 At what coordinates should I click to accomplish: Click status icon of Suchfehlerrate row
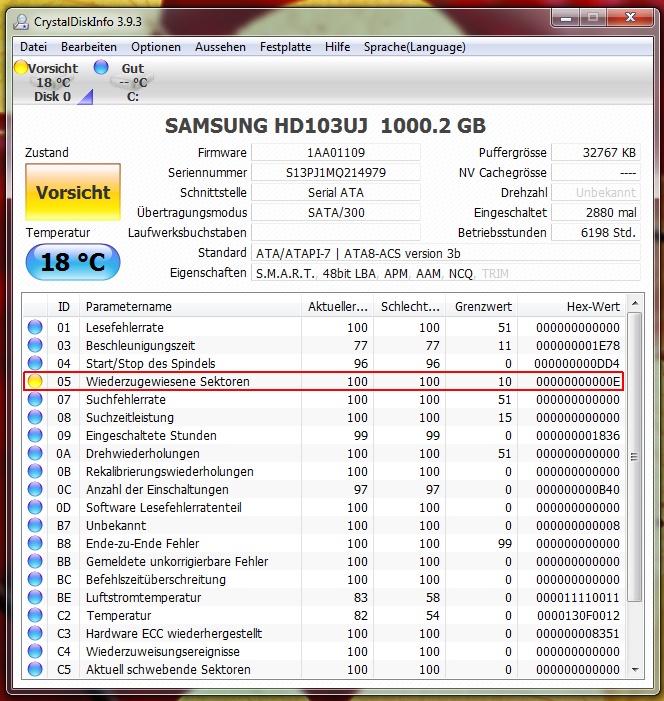[35, 399]
